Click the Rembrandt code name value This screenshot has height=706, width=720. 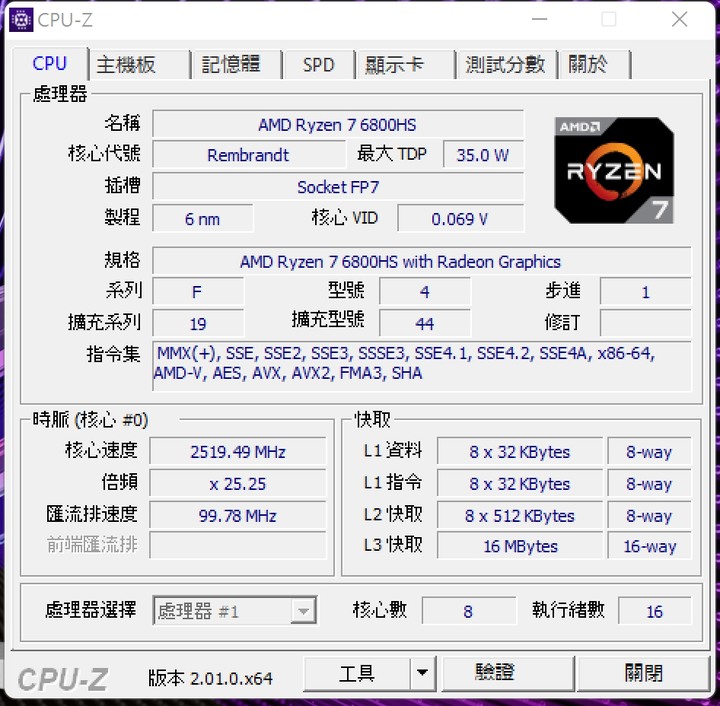(248, 155)
